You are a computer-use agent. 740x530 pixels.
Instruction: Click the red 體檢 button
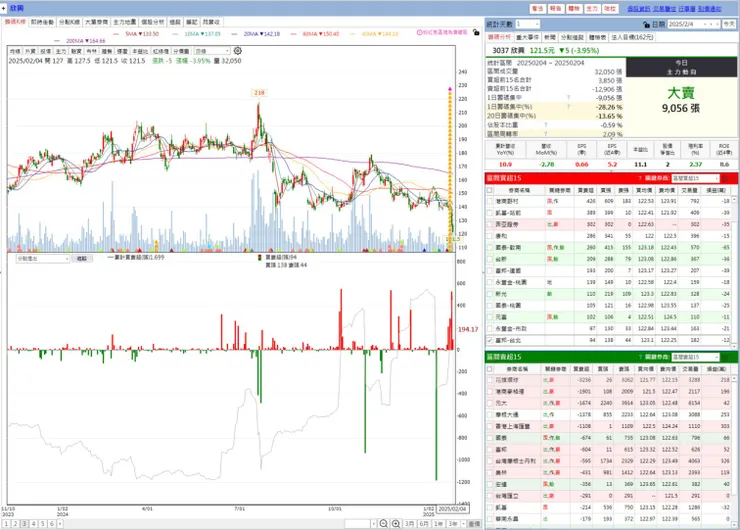tap(574, 9)
